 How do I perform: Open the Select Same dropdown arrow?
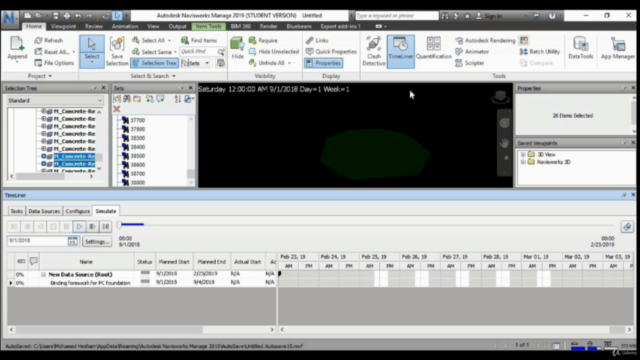click(175, 52)
